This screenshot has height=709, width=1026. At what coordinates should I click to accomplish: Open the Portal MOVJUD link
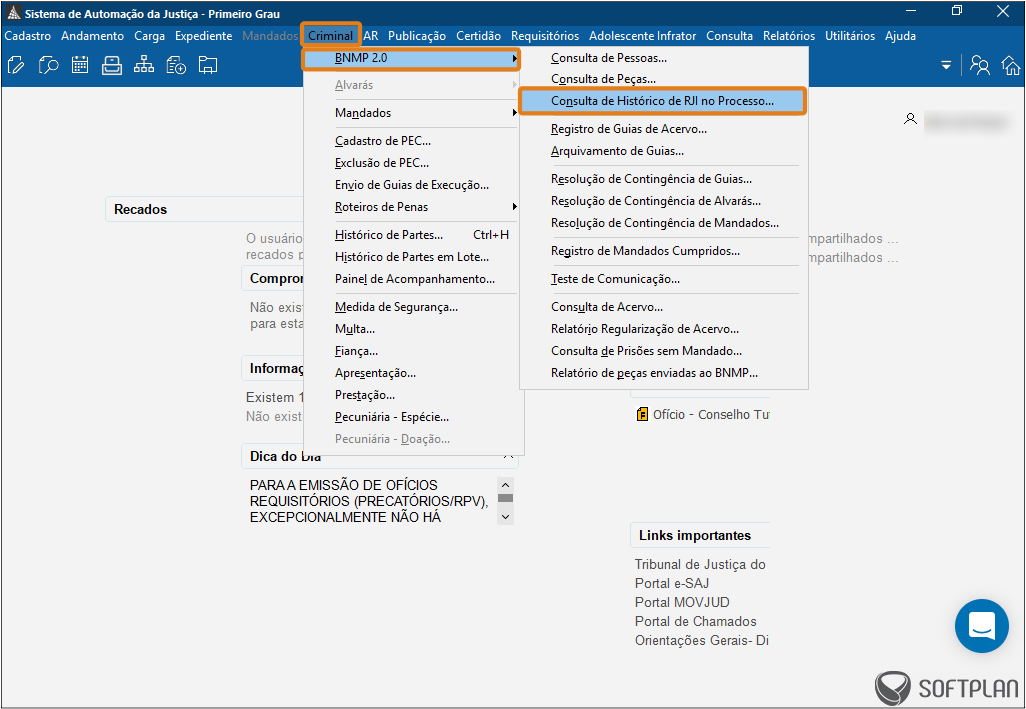(x=682, y=602)
